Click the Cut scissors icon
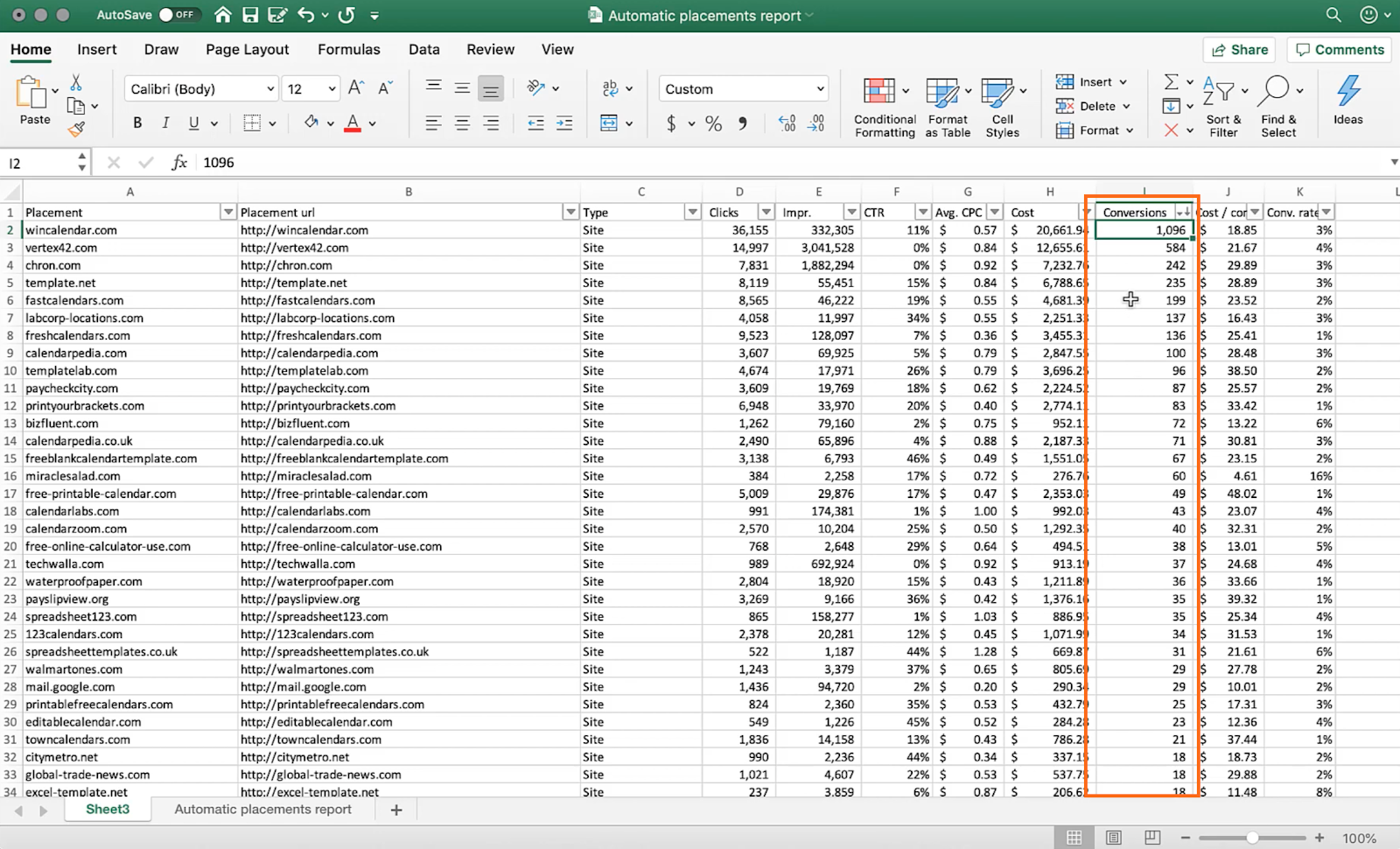Image resolution: width=1400 pixels, height=849 pixels. tap(76, 82)
